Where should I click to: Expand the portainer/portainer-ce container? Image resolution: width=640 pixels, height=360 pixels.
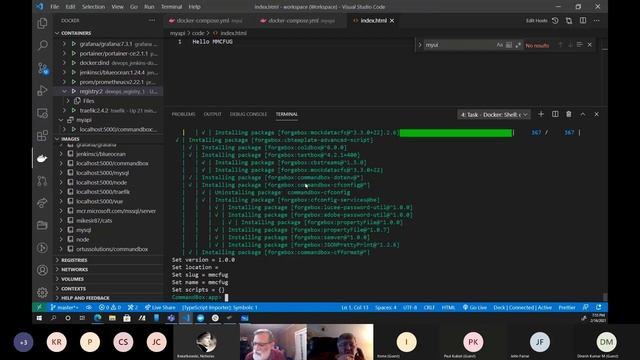click(x=64, y=53)
